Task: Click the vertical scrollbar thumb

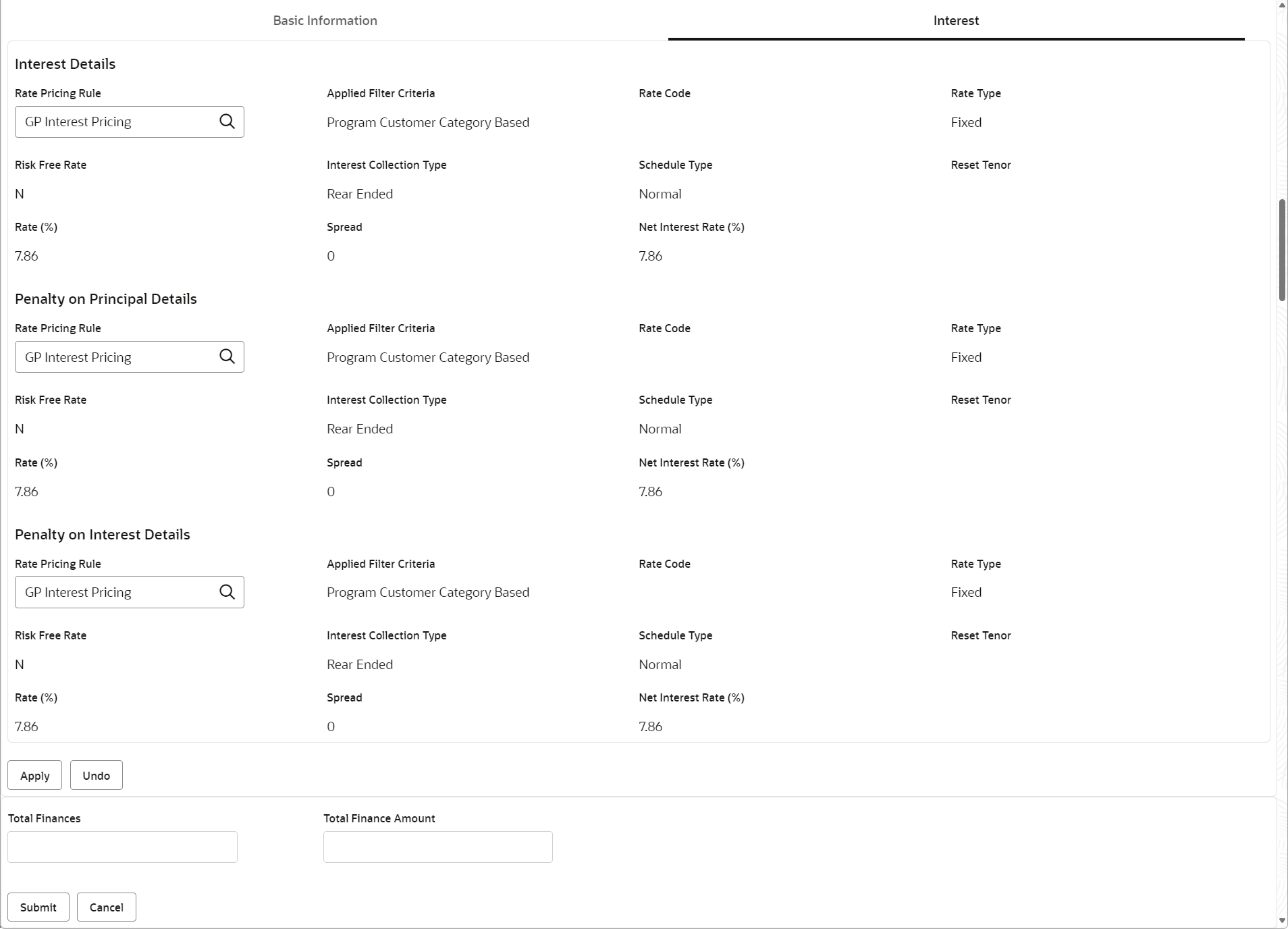Action: (x=1282, y=250)
